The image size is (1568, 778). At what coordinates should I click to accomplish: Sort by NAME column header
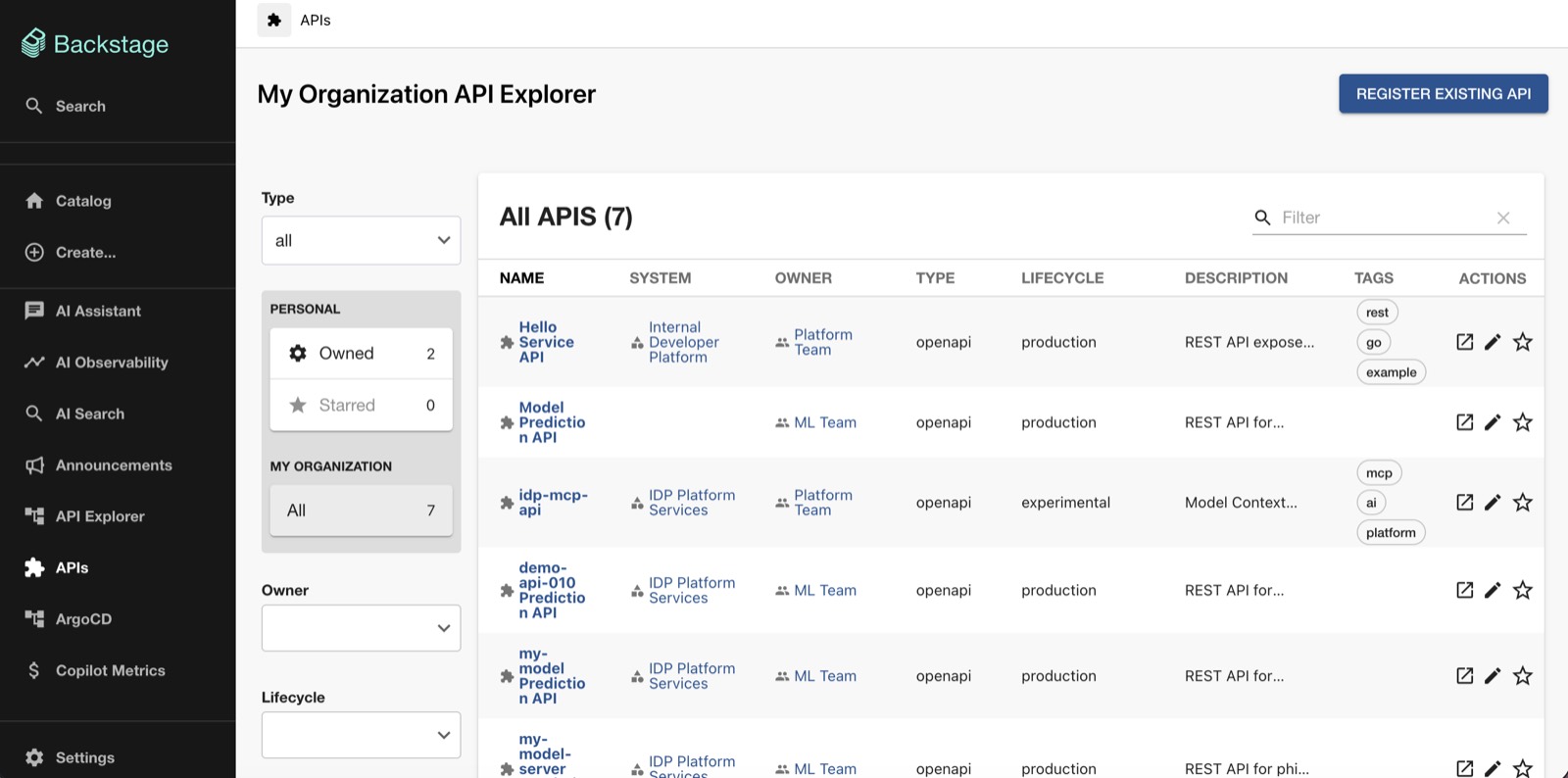521,278
